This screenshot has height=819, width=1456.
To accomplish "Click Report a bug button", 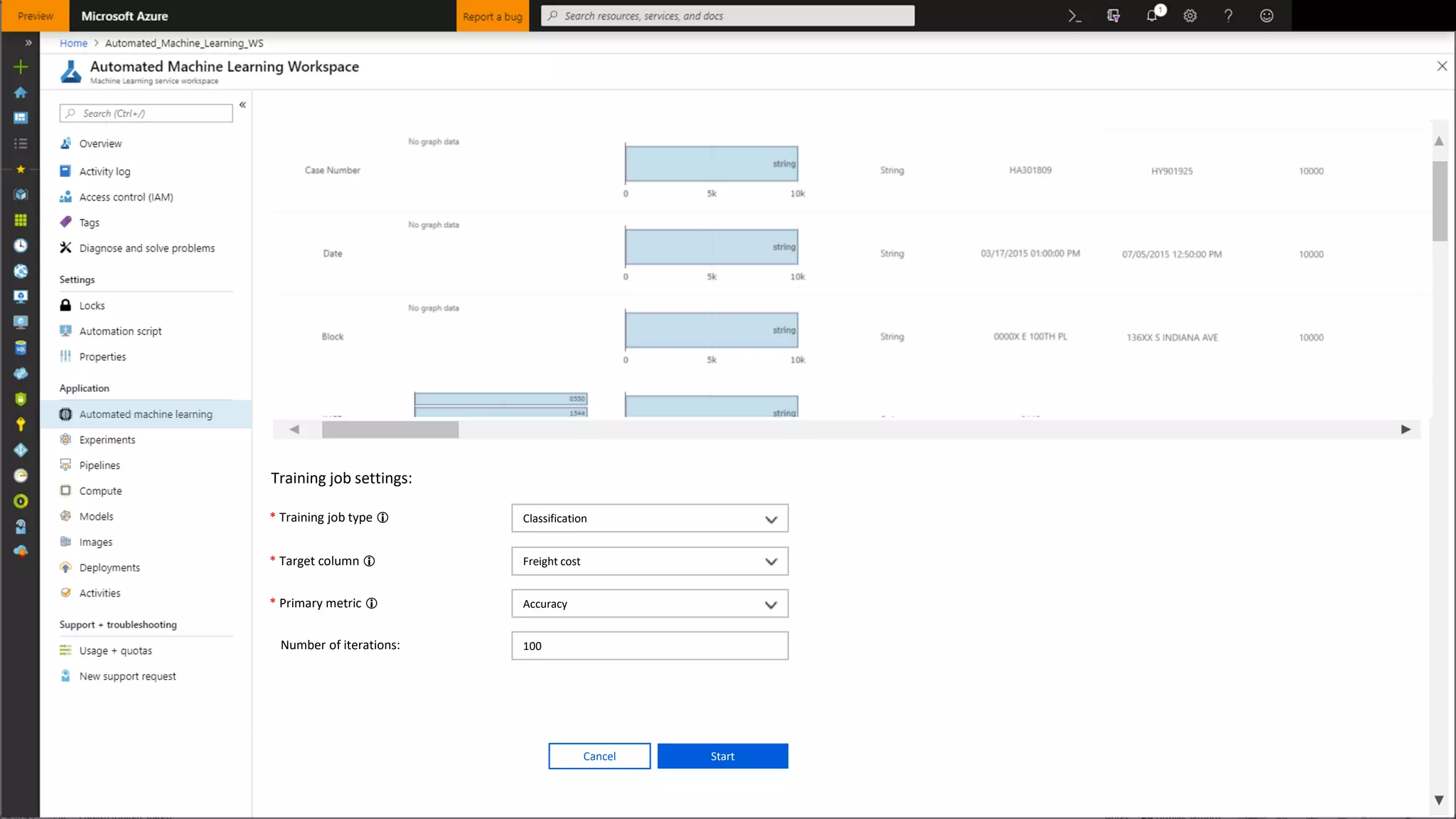I will [x=493, y=16].
